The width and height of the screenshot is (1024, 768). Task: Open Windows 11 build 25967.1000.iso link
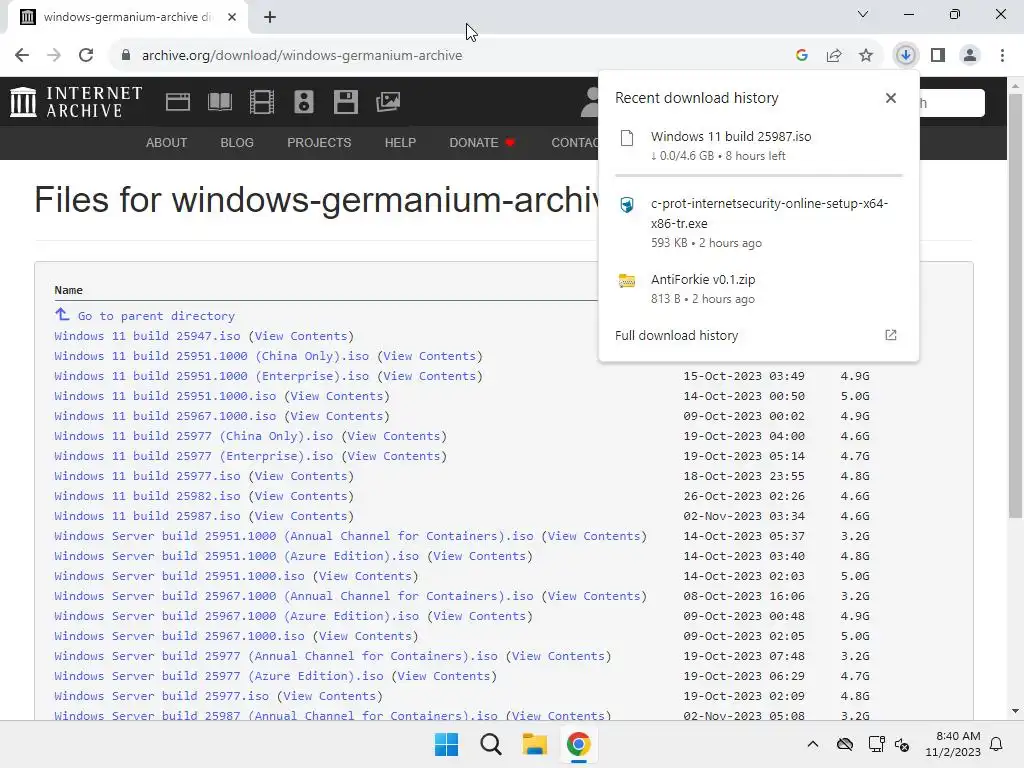(165, 416)
